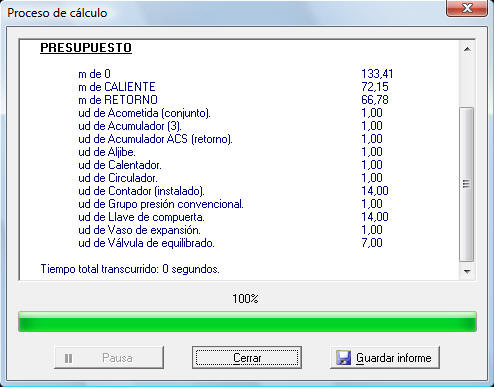Screen dimensions: 494x387
Task: Click the value 7,00
Action: click(372, 243)
